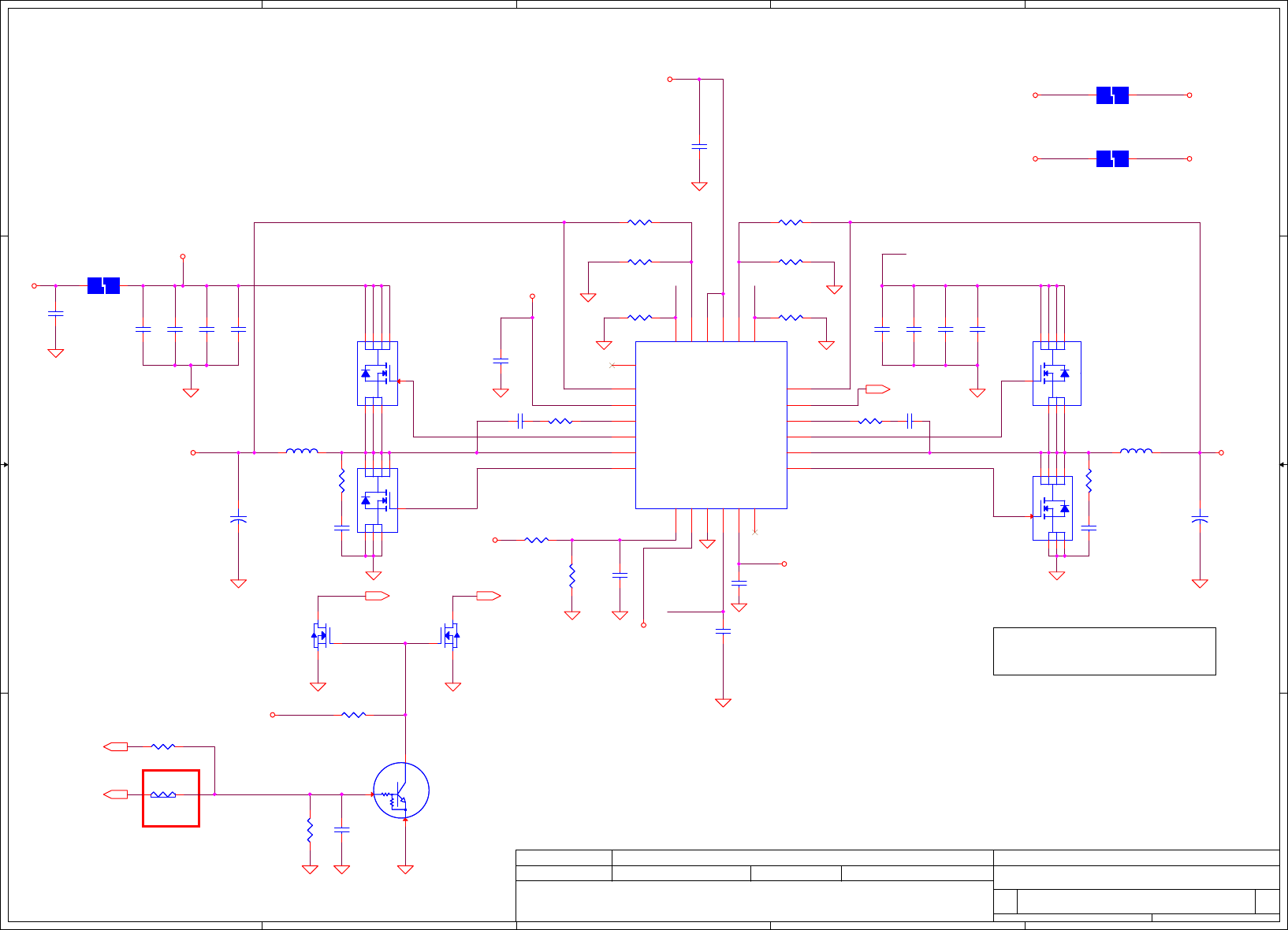This screenshot has width=1288, height=930.
Task: Select the series resistor beside the left bootstrap capacitor
Action: pos(560,421)
